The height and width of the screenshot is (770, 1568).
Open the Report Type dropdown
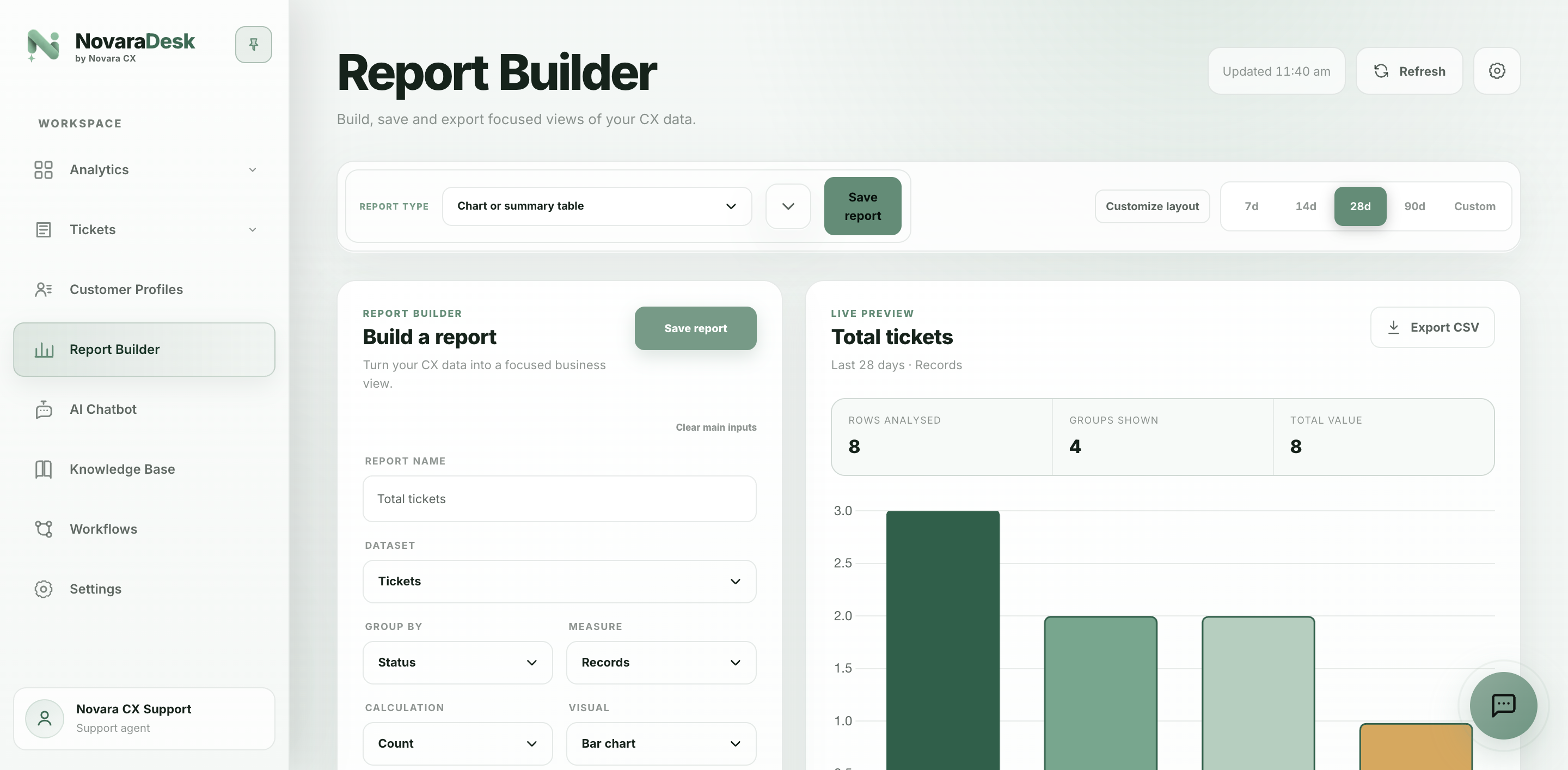tap(597, 206)
